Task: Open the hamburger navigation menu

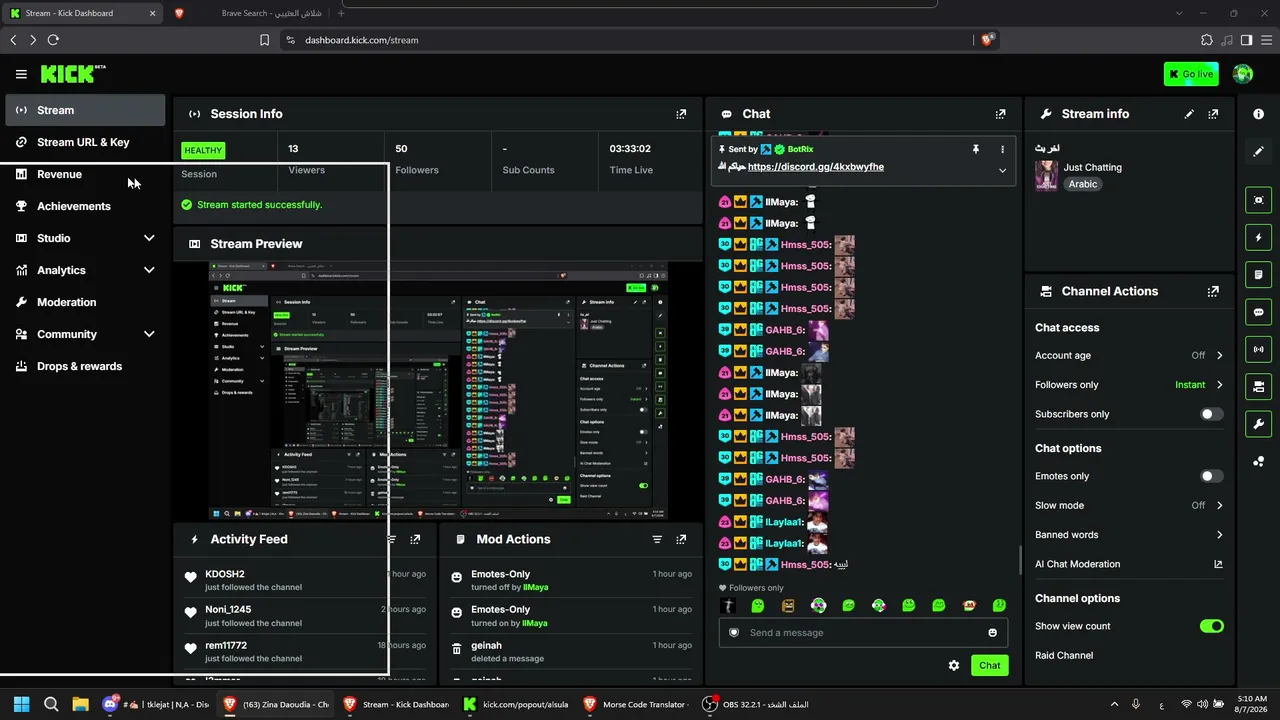Action: [21, 74]
